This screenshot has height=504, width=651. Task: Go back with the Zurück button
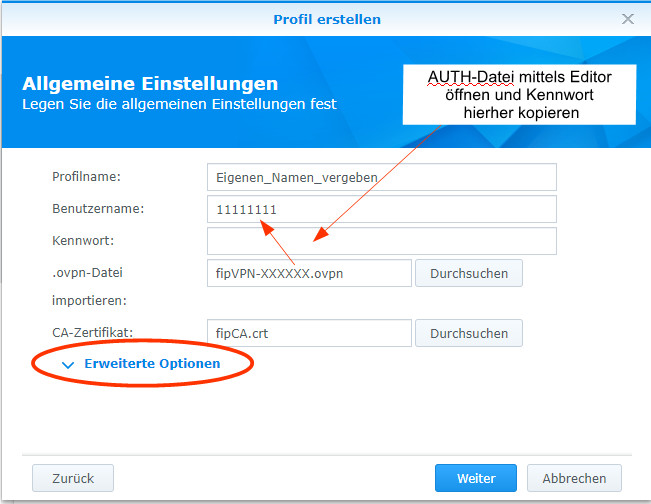[x=72, y=478]
